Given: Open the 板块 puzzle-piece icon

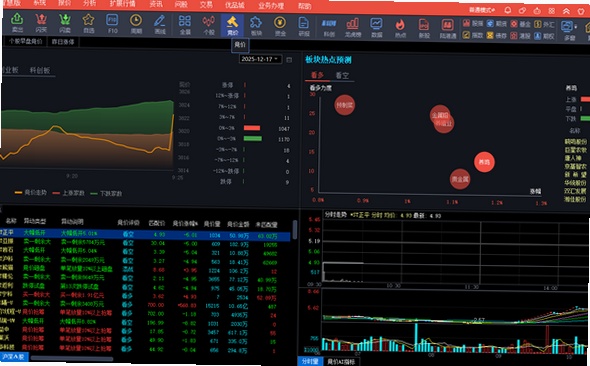Looking at the screenshot, I should (256, 25).
